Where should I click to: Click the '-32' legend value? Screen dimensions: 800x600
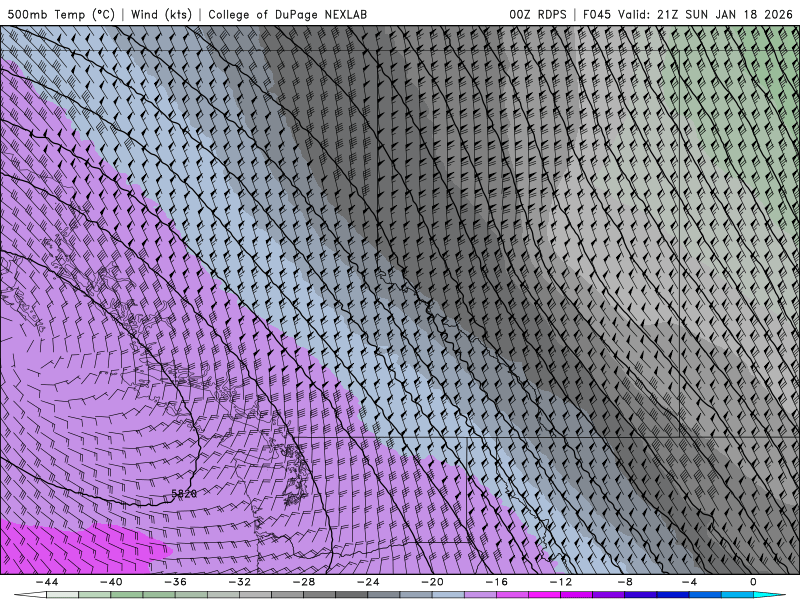240,582
